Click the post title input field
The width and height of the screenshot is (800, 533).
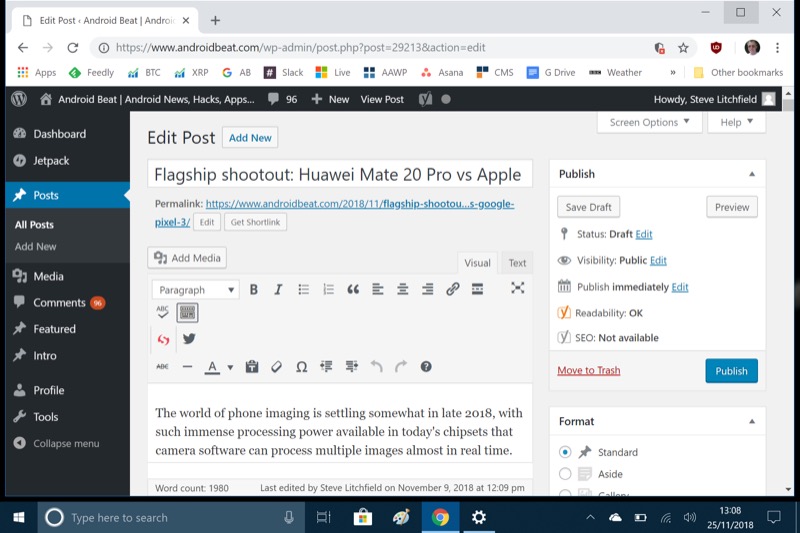[x=340, y=174]
